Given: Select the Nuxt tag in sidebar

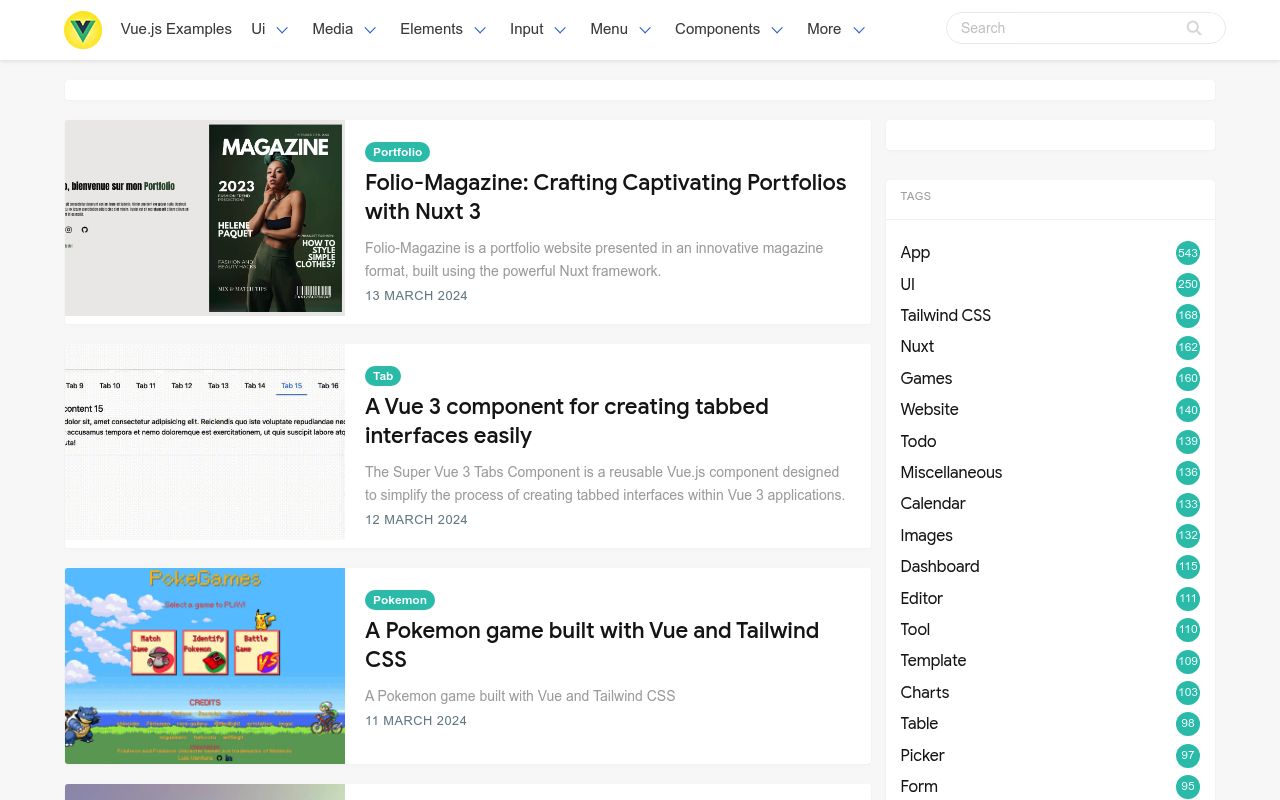Looking at the screenshot, I should 917,347.
